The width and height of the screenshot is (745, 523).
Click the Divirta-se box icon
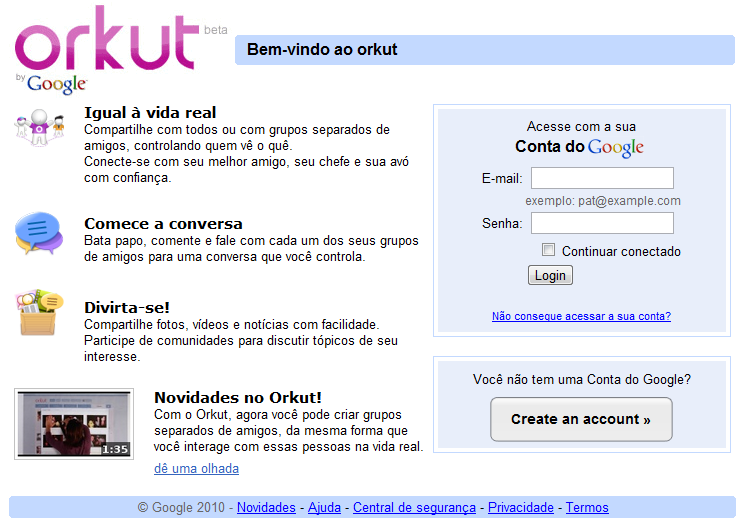(x=40, y=312)
